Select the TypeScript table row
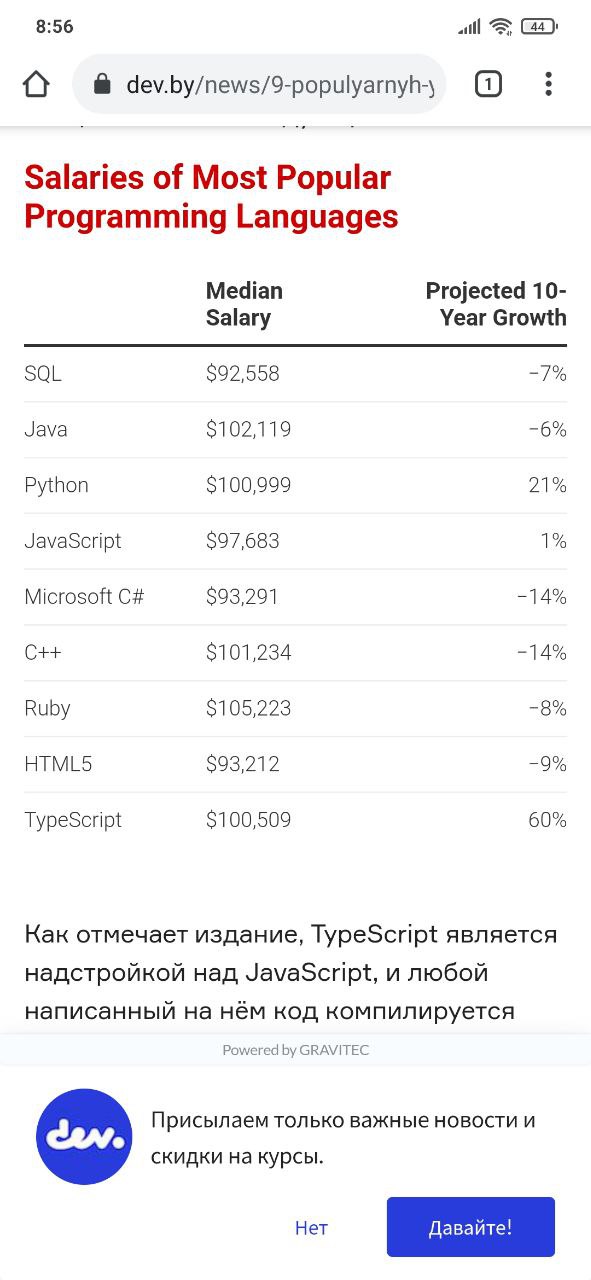Image resolution: width=591 pixels, height=1280 pixels. pyautogui.click(x=295, y=820)
